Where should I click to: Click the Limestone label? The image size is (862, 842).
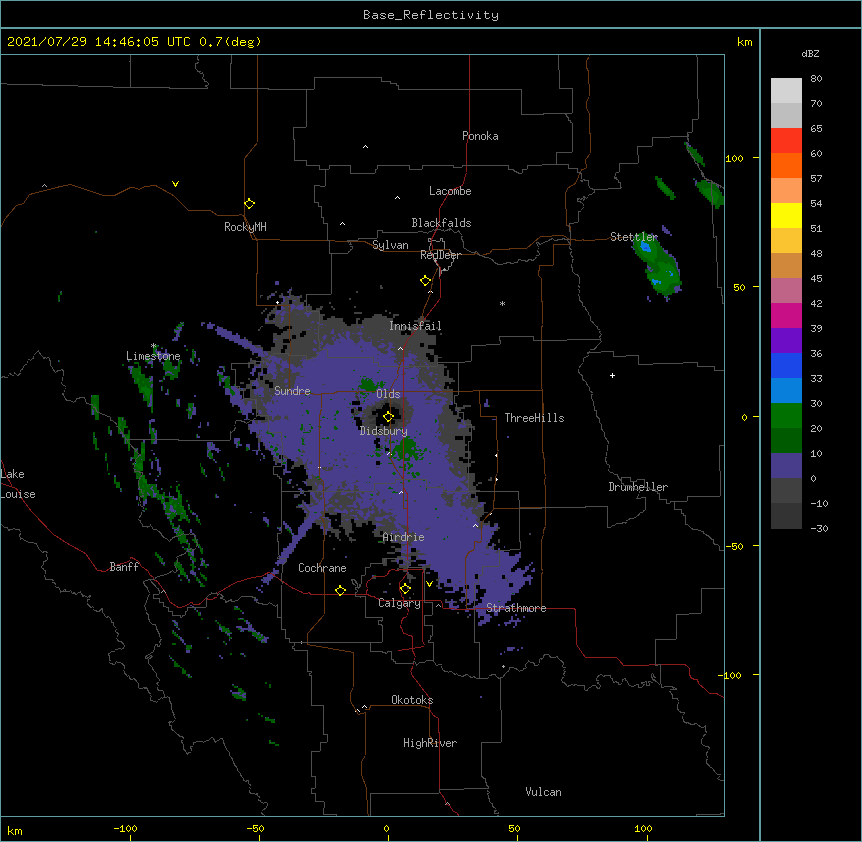point(153,356)
